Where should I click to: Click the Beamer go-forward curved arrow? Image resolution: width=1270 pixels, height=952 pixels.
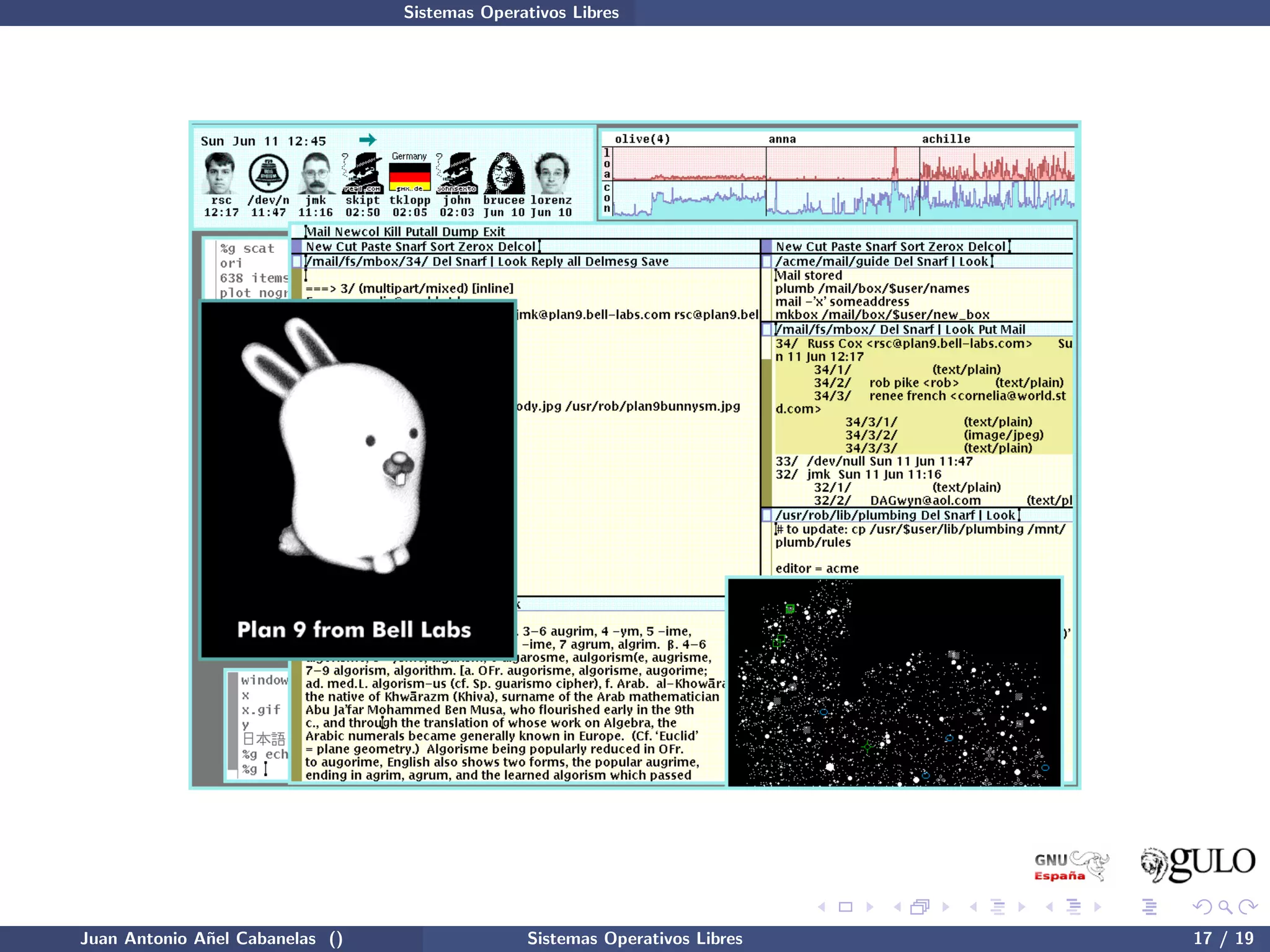1247,907
